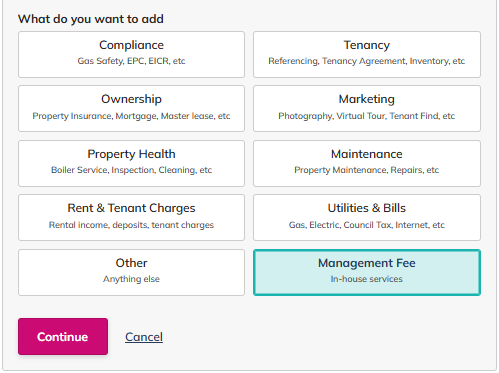The width and height of the screenshot is (499, 373).
Task: Select card describing Photography, Virtual Tour
Action: click(x=367, y=108)
